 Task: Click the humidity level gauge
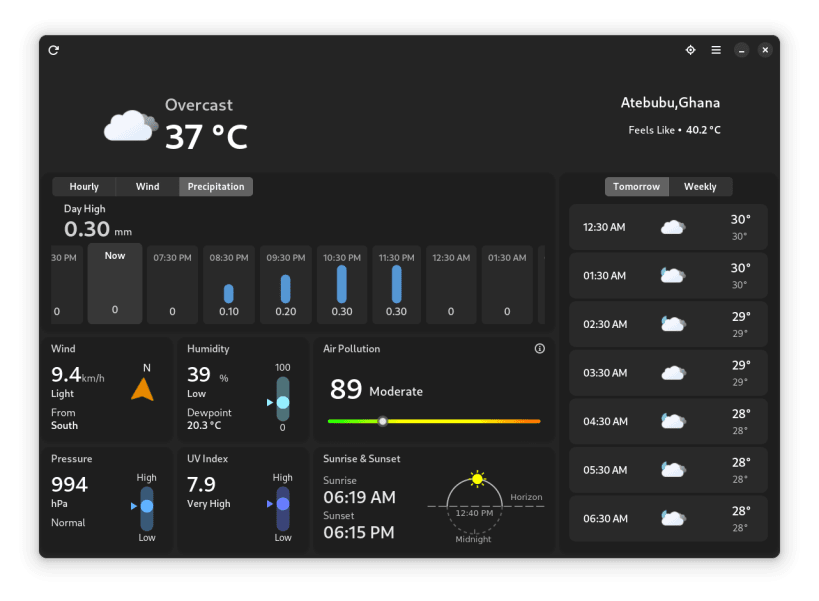click(283, 399)
